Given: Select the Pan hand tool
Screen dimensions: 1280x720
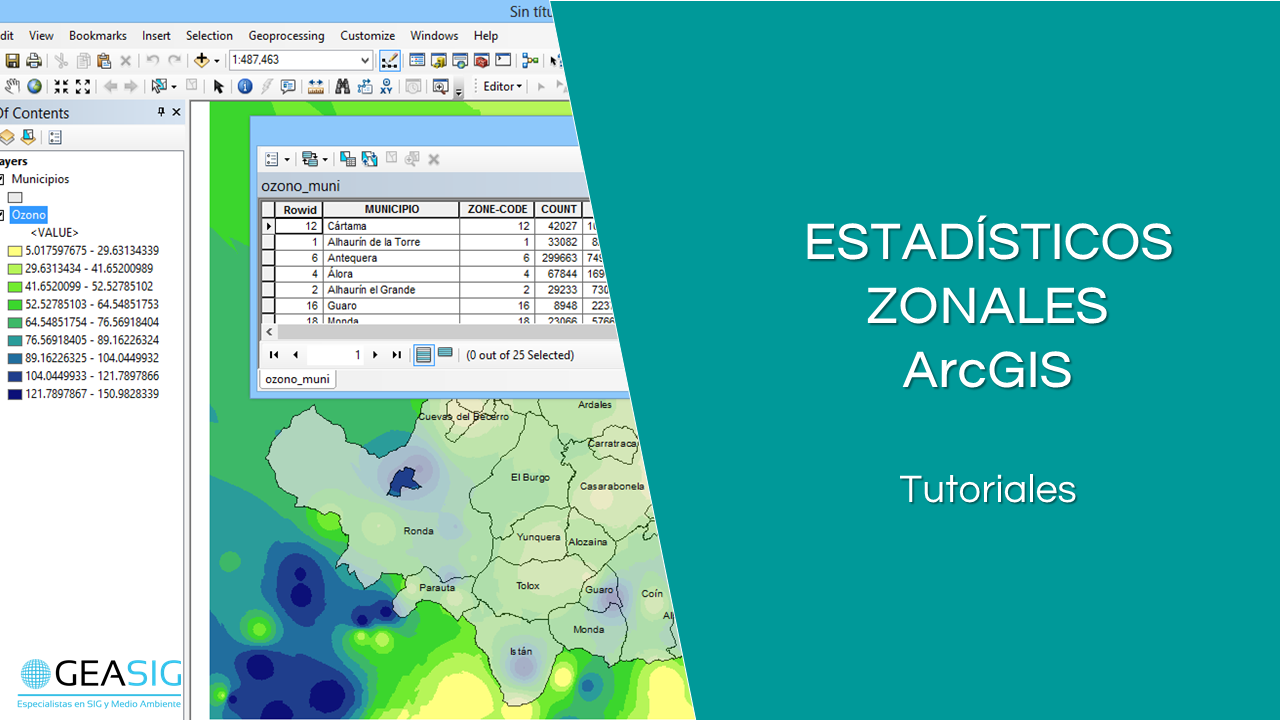Looking at the screenshot, I should coord(12,87).
